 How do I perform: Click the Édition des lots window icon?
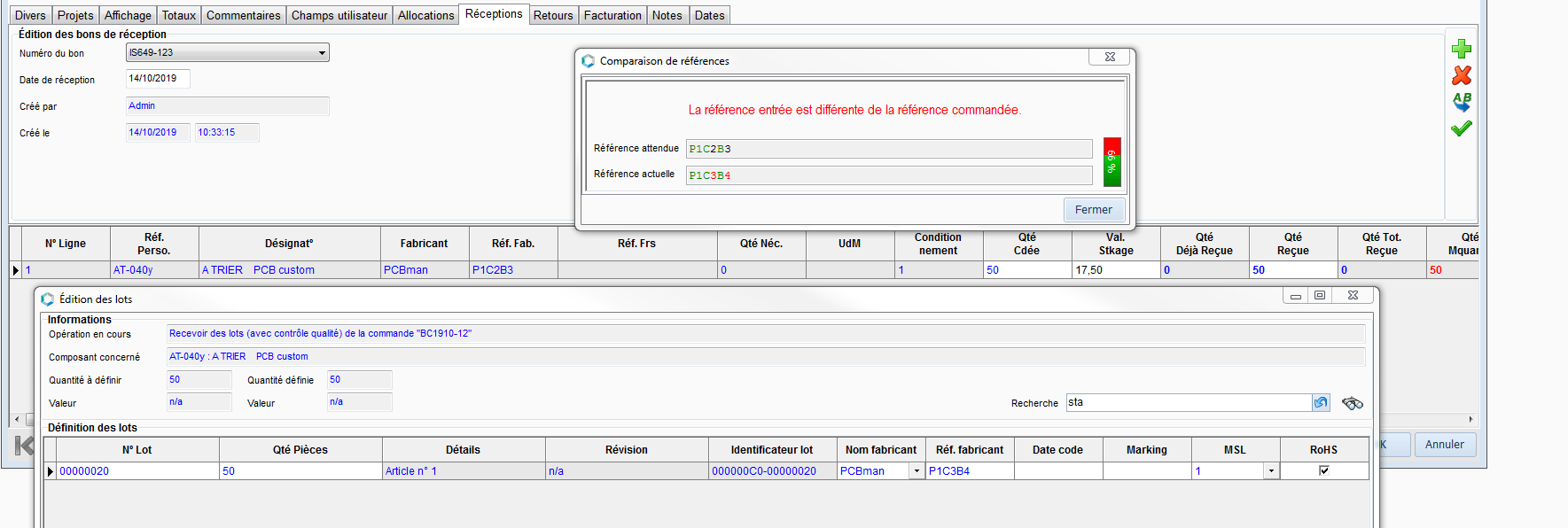(47, 299)
